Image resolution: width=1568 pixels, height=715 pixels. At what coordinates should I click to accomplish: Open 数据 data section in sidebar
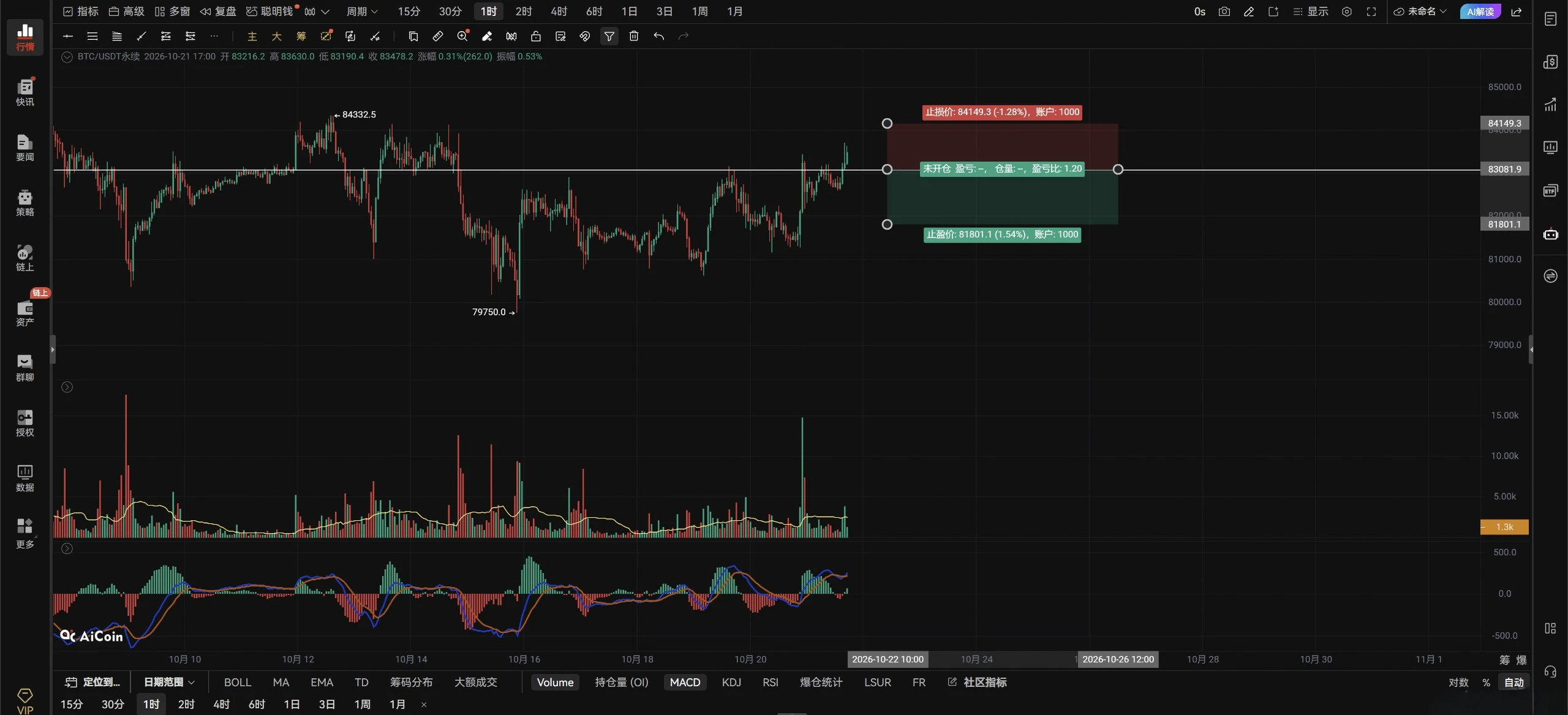pos(25,478)
